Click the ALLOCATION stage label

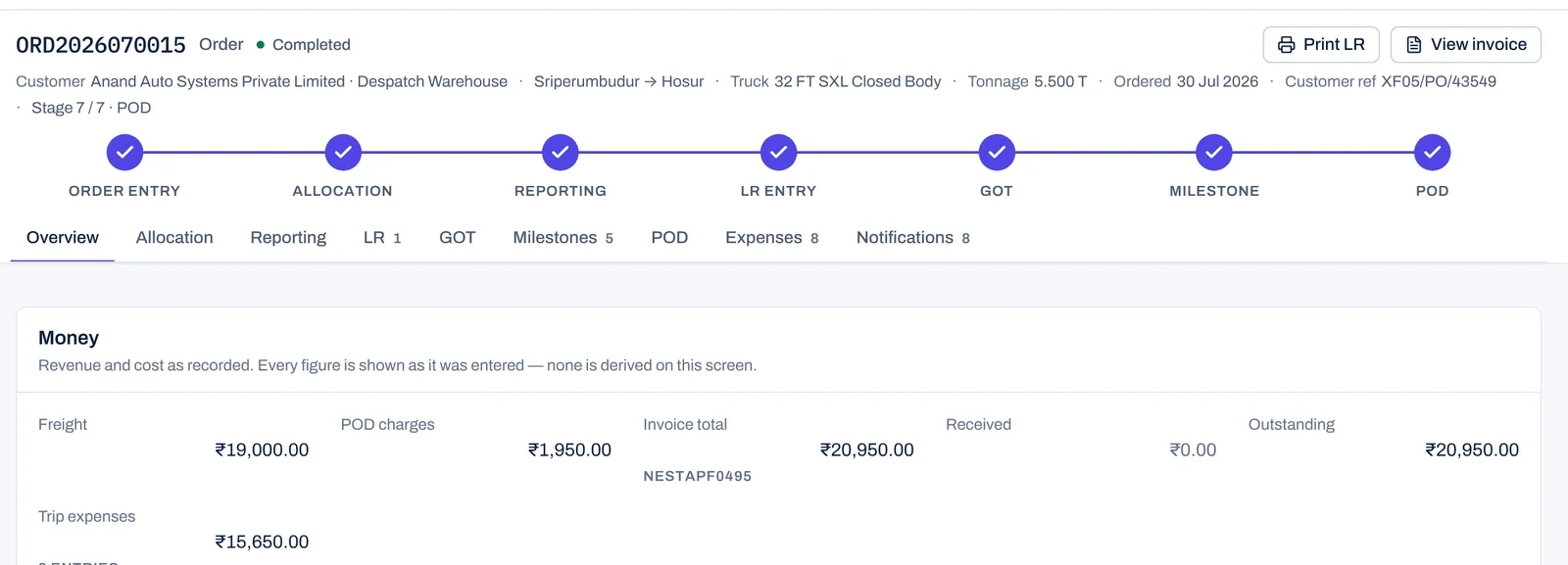pyautogui.click(x=343, y=191)
